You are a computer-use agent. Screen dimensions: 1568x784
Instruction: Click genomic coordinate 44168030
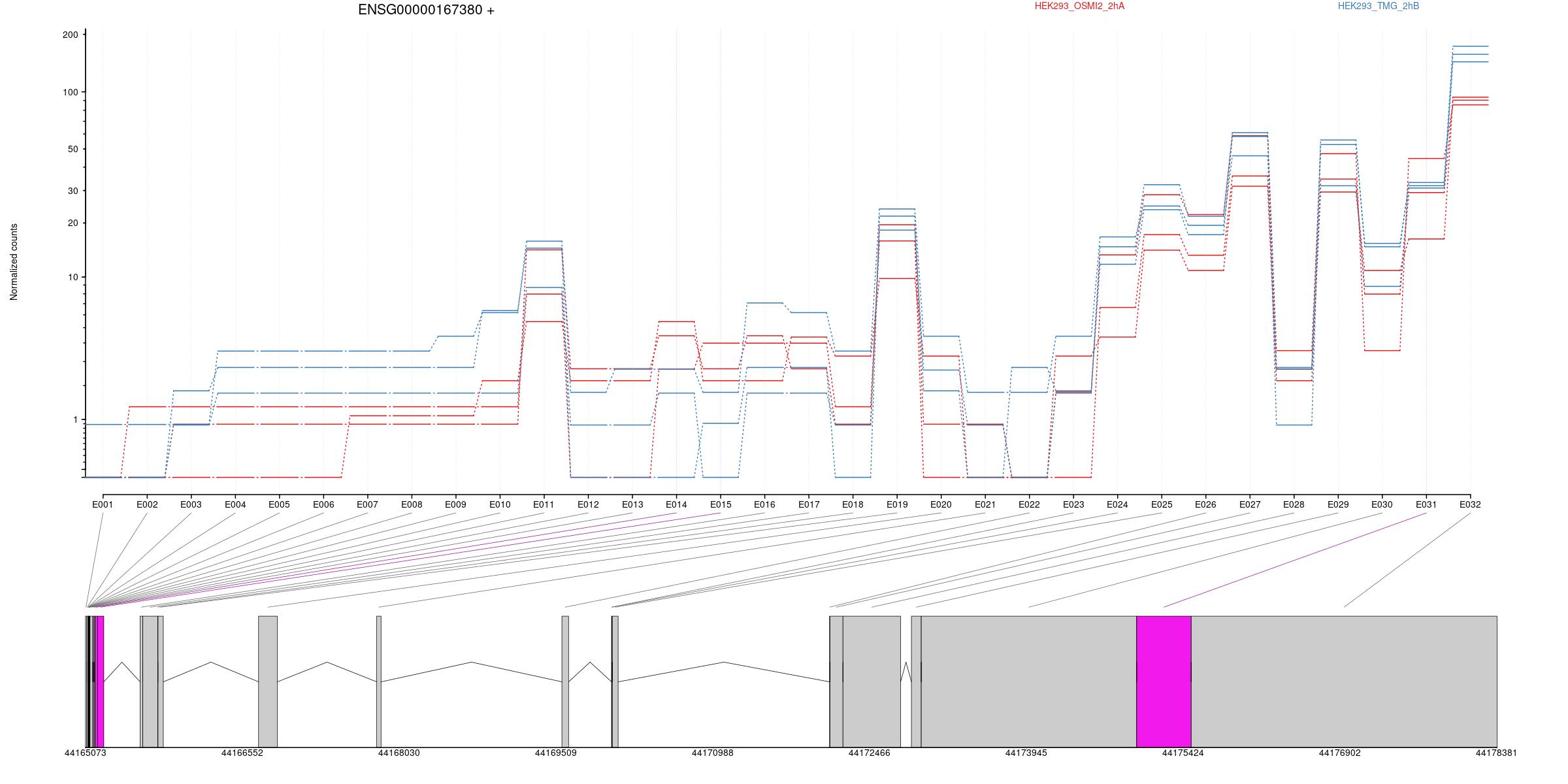coord(399,753)
